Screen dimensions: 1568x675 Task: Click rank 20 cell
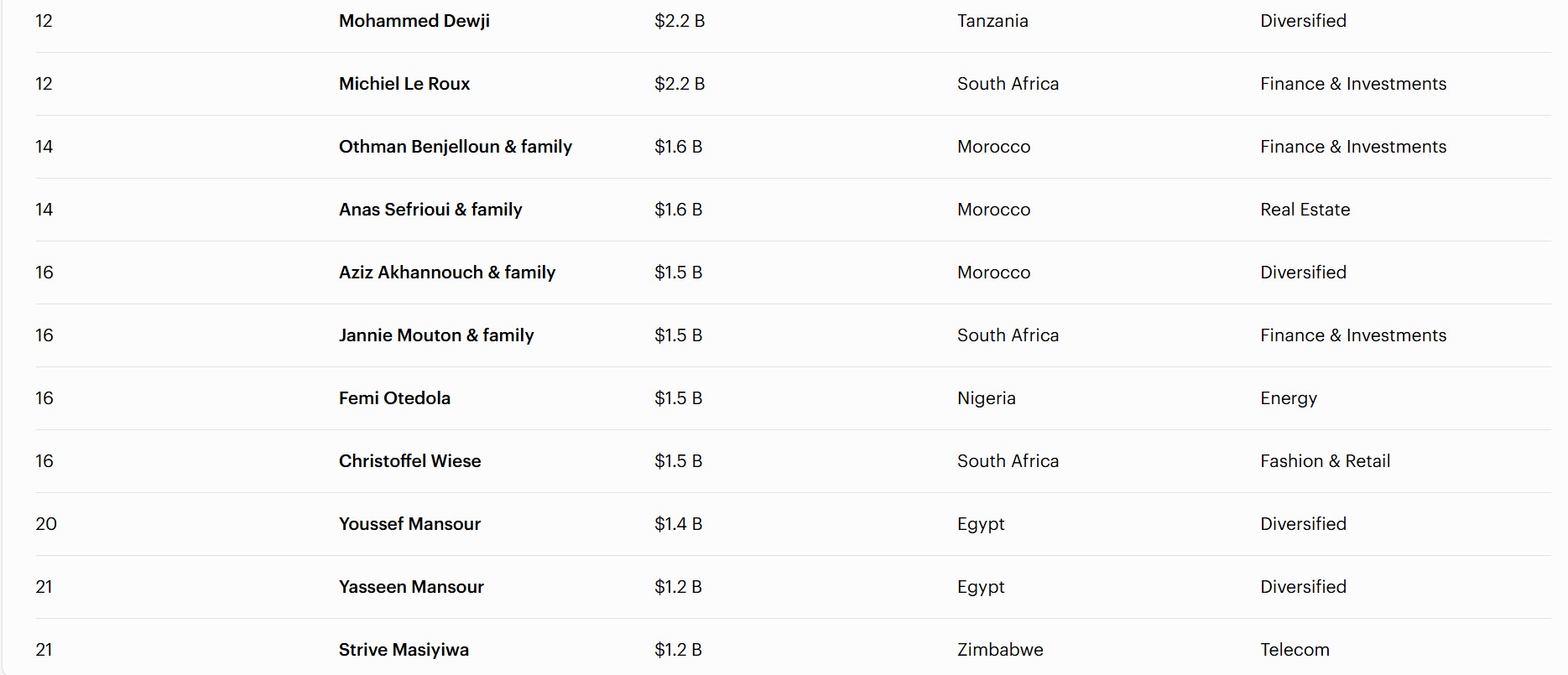click(x=46, y=524)
